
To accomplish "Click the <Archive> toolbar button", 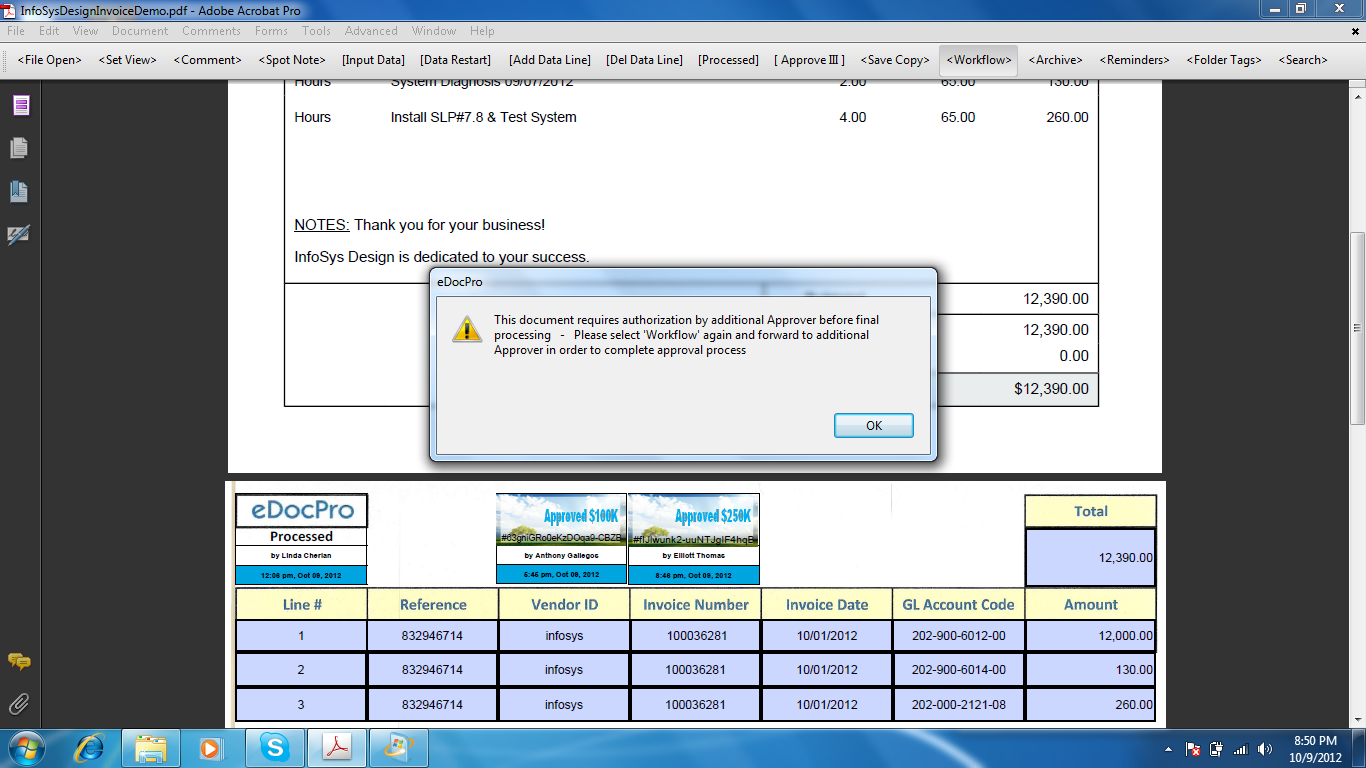I will pyautogui.click(x=1056, y=60).
